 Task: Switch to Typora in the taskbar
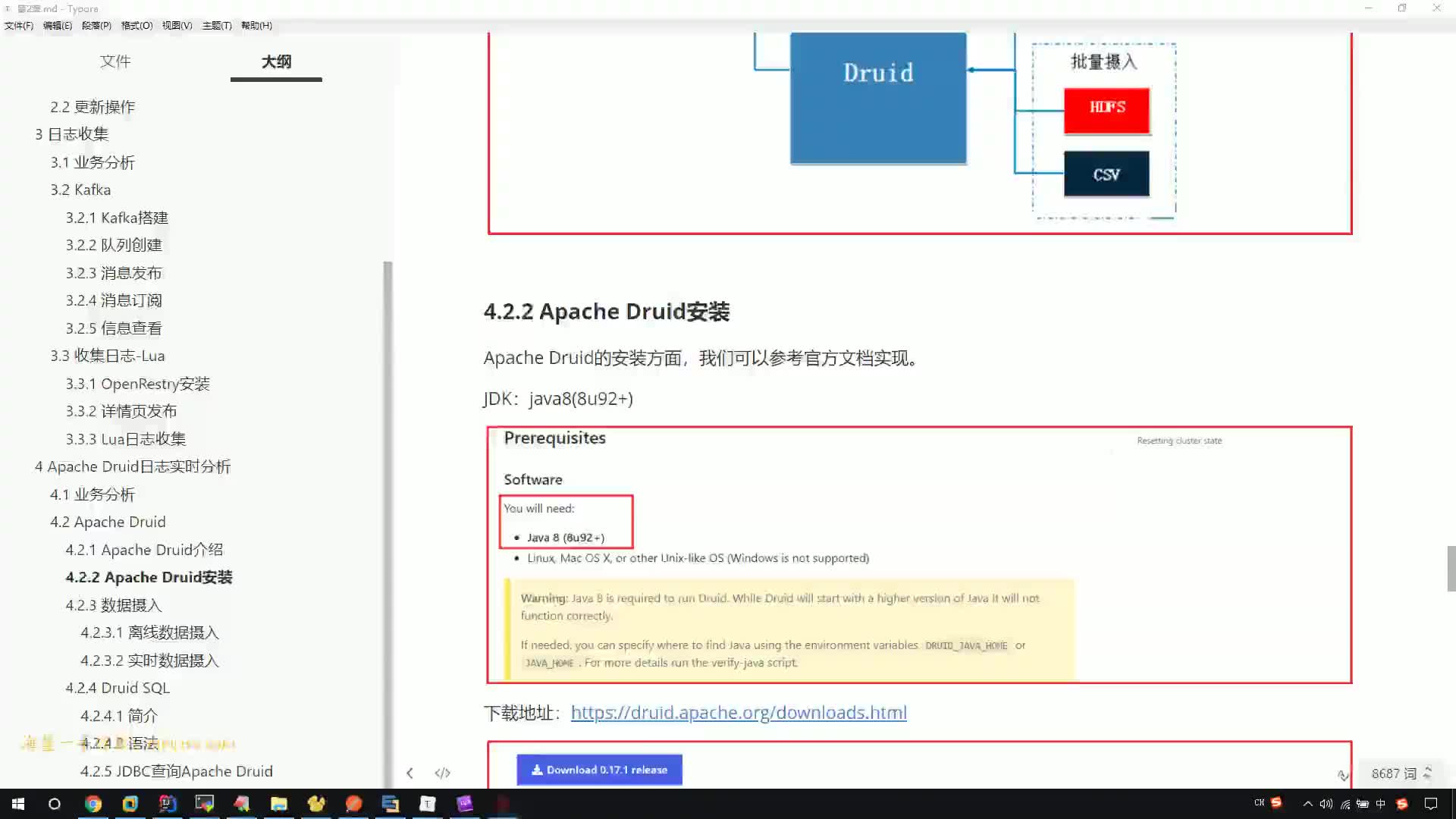click(x=428, y=804)
